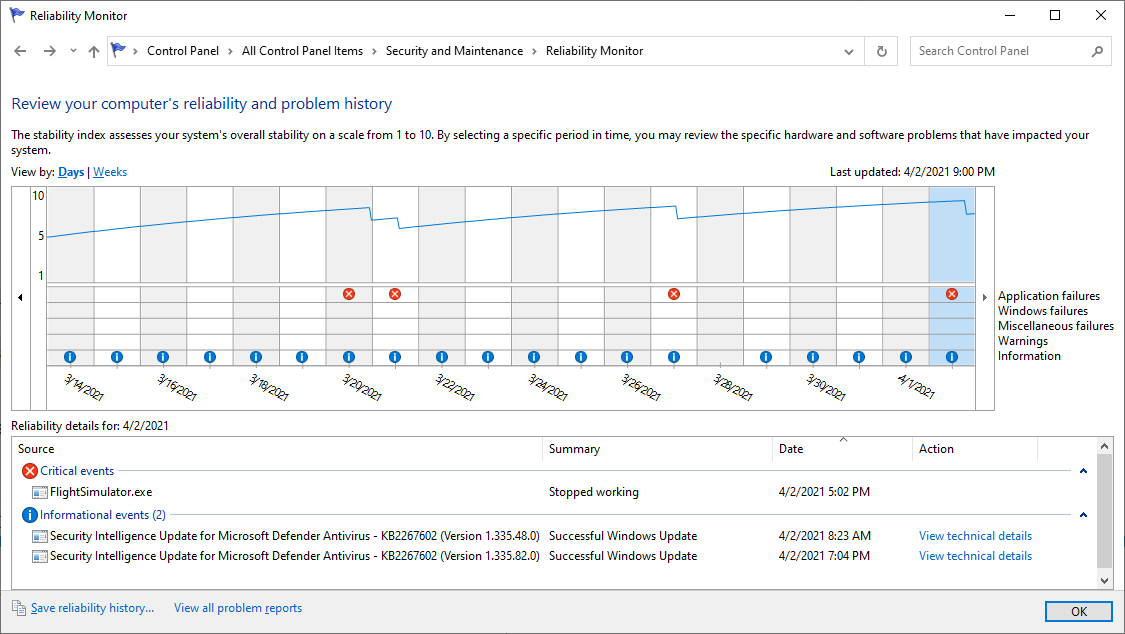
Task: Open Control Panel breadcrumb
Action: [183, 51]
